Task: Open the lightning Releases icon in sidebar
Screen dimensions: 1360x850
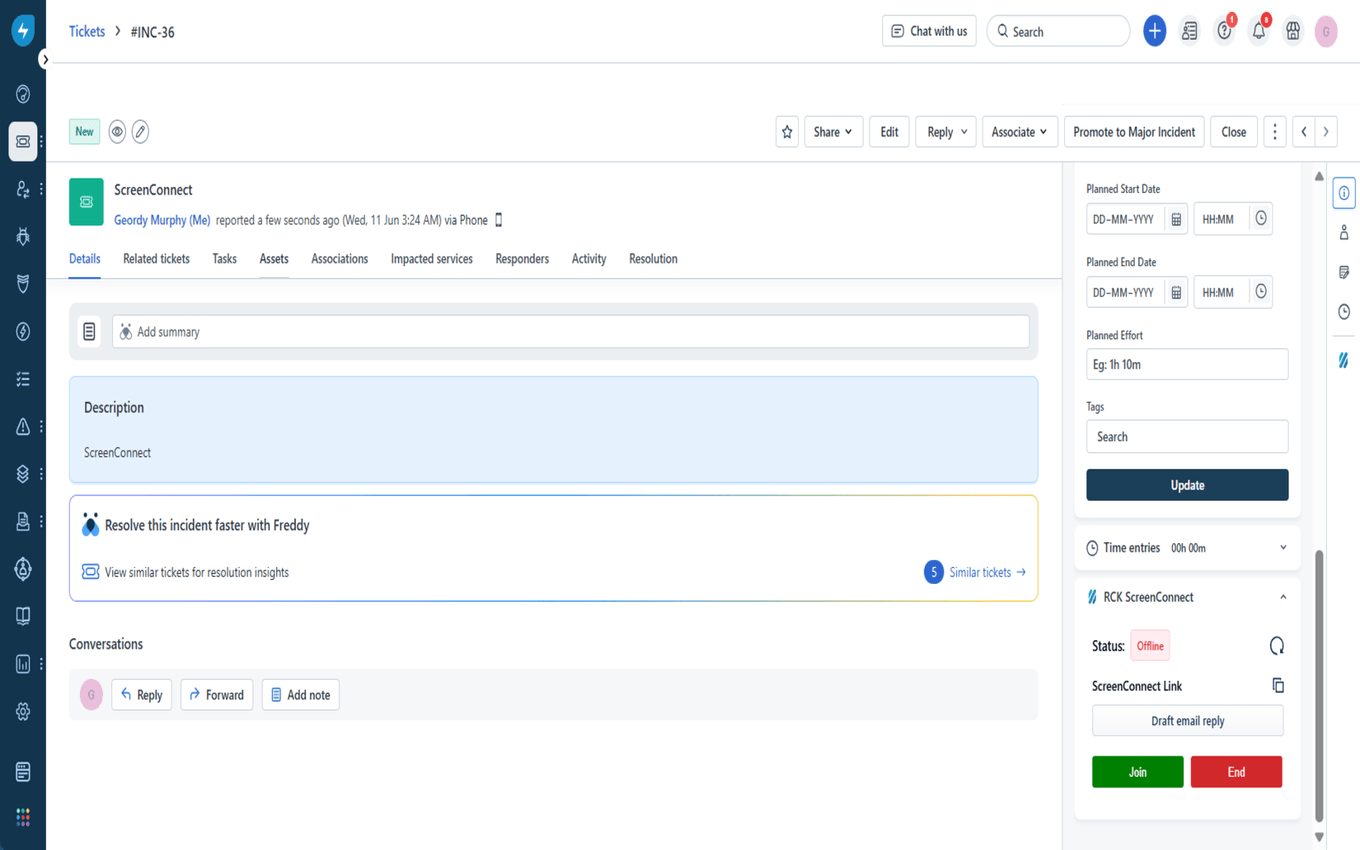Action: 23,331
